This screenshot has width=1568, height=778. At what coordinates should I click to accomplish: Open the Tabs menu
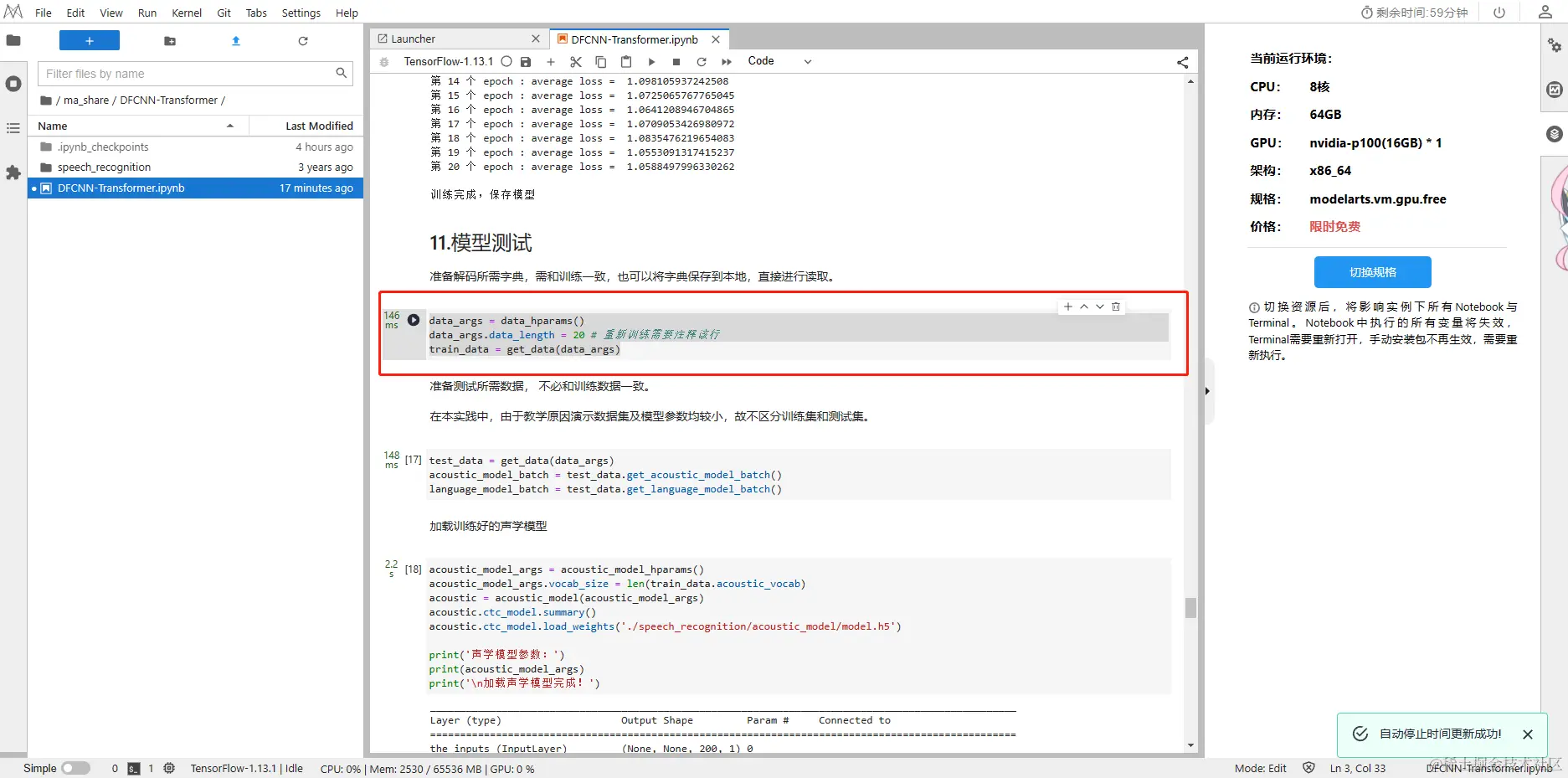pyautogui.click(x=256, y=13)
